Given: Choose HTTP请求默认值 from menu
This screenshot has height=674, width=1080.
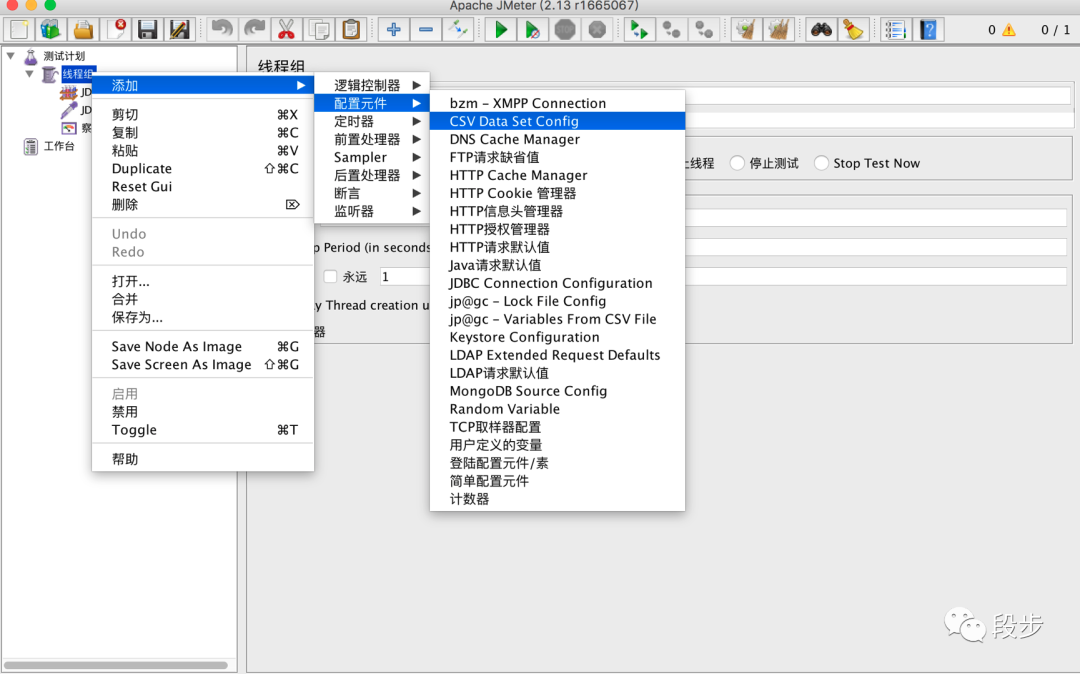Looking at the screenshot, I should pyautogui.click(x=557, y=247).
